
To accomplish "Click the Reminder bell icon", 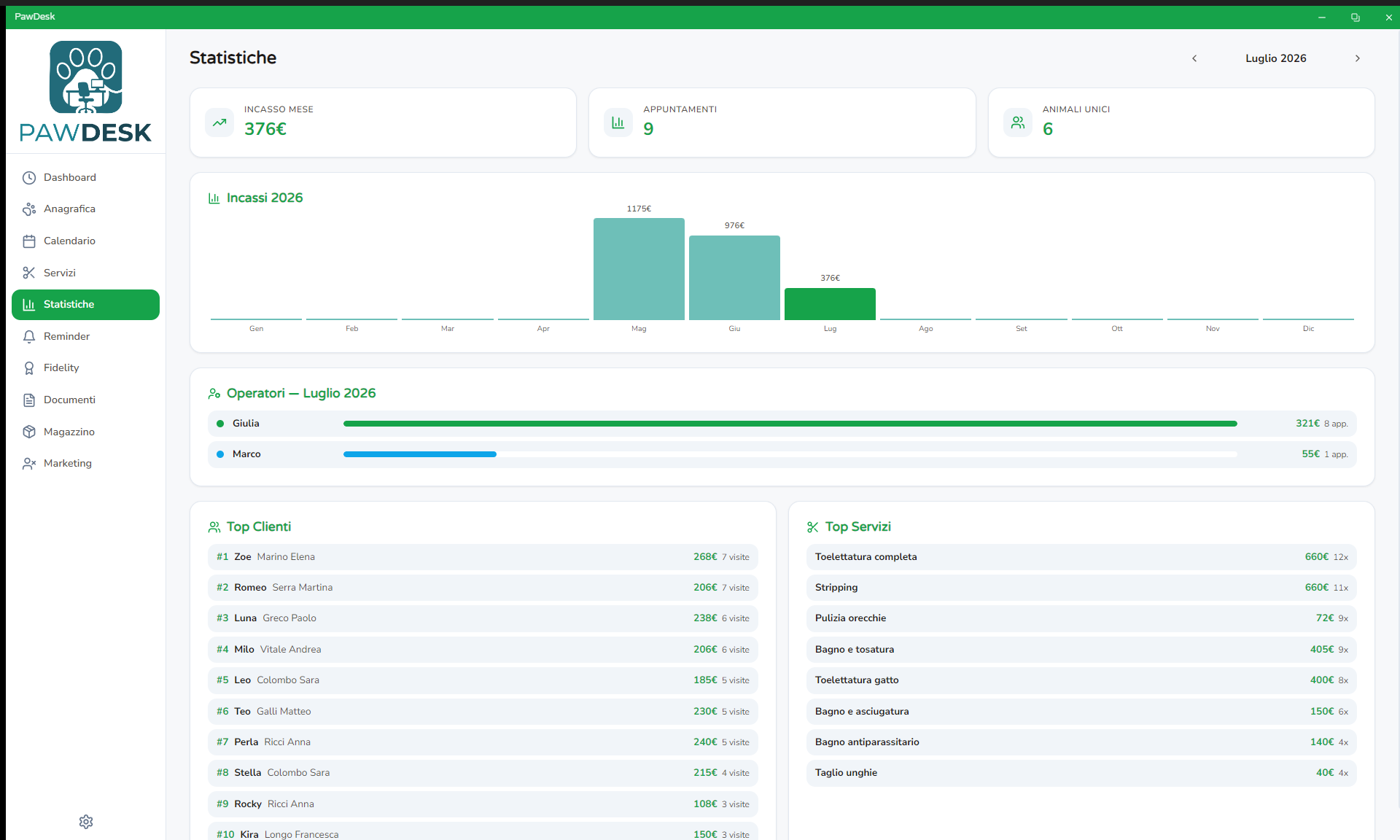I will coord(29,337).
